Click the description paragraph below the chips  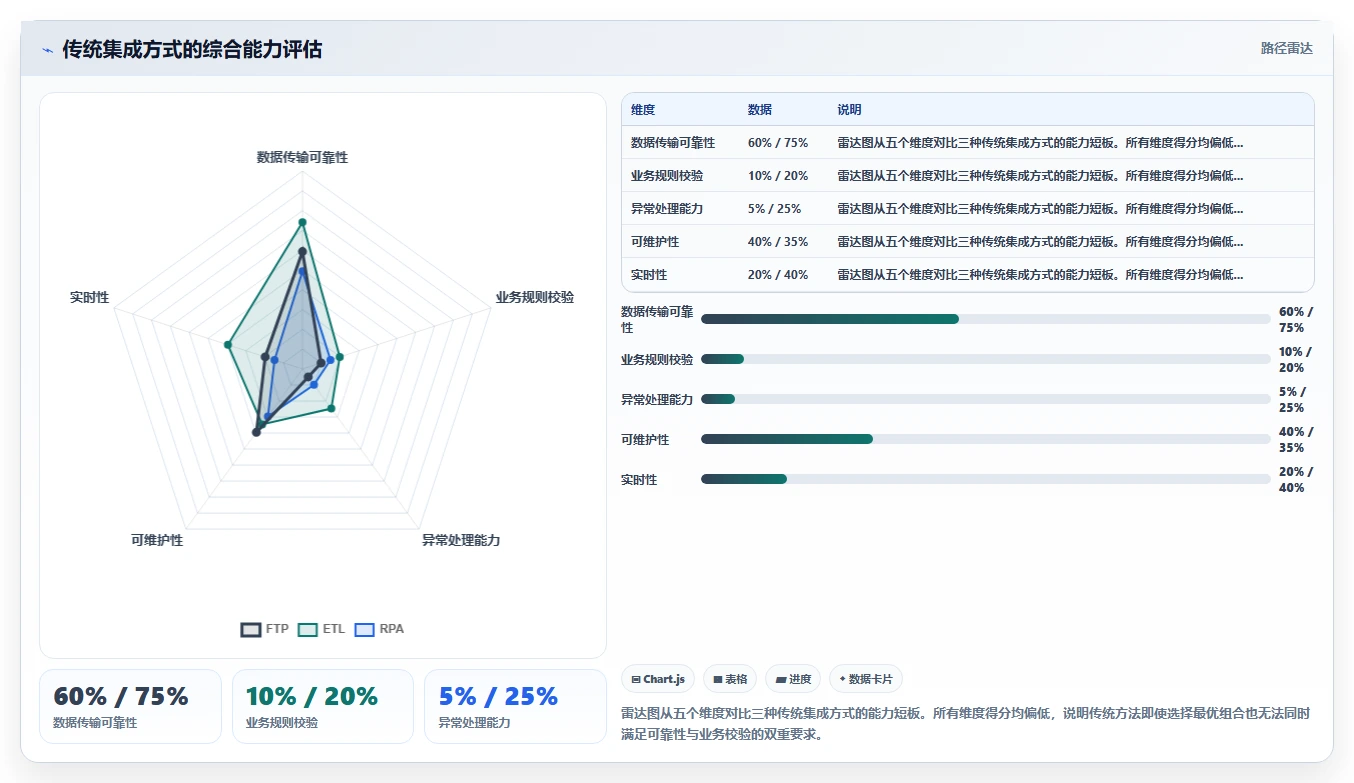click(x=965, y=724)
